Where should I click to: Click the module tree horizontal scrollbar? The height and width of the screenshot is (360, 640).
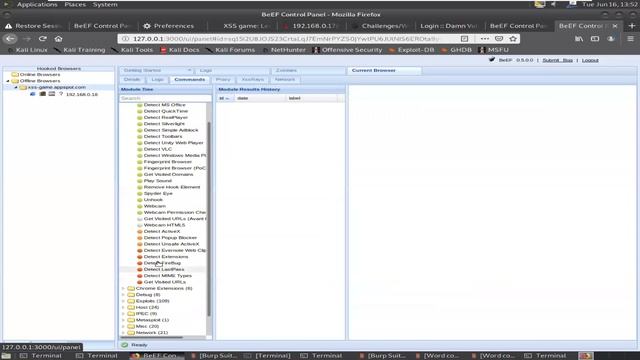click(x=151, y=338)
